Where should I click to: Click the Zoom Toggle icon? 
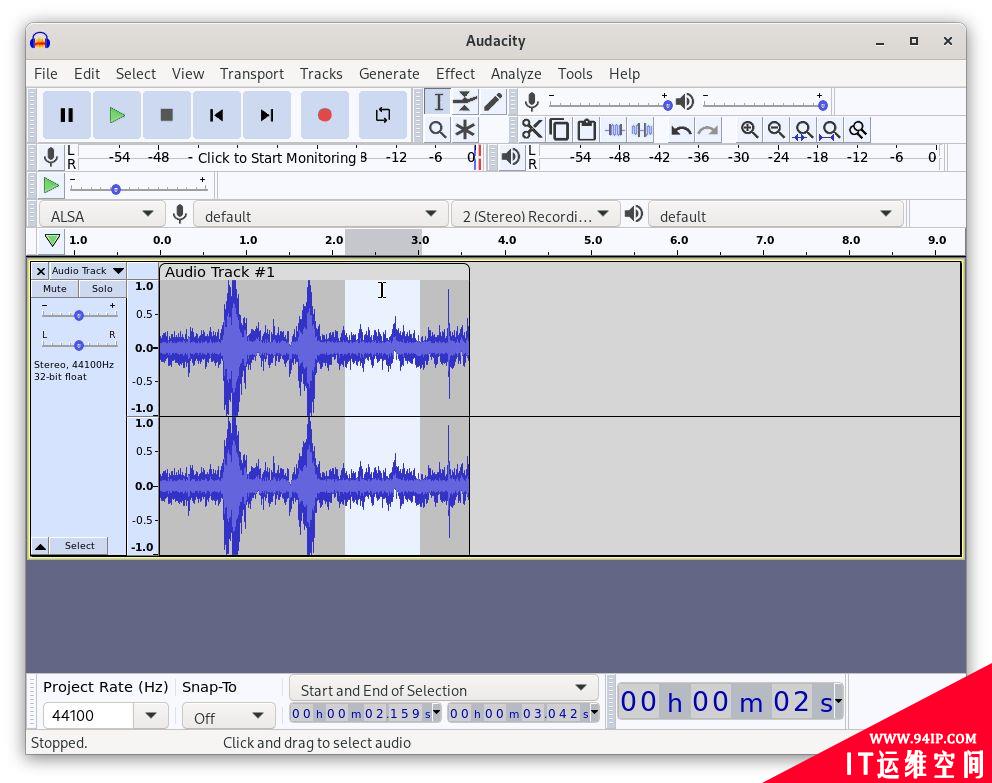tap(858, 130)
